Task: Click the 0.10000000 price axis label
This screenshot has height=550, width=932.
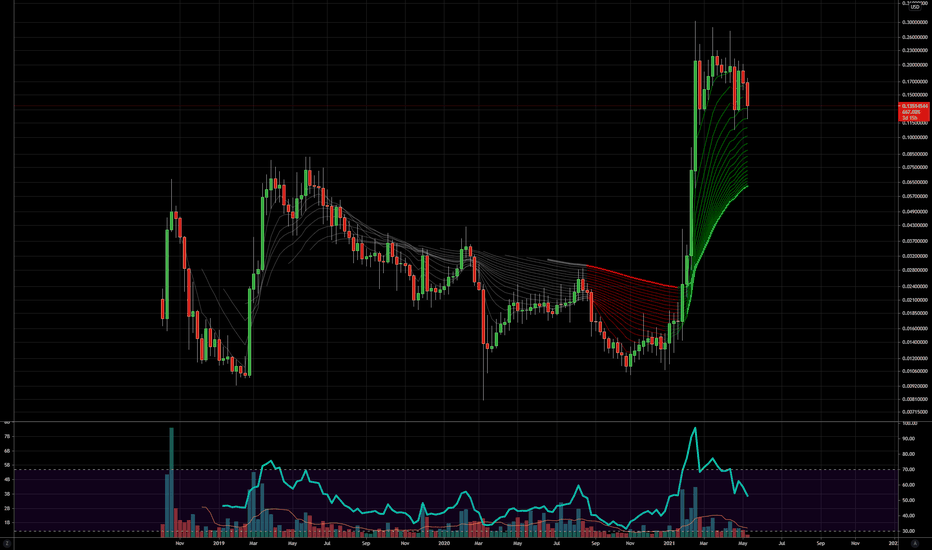Action: [915, 137]
